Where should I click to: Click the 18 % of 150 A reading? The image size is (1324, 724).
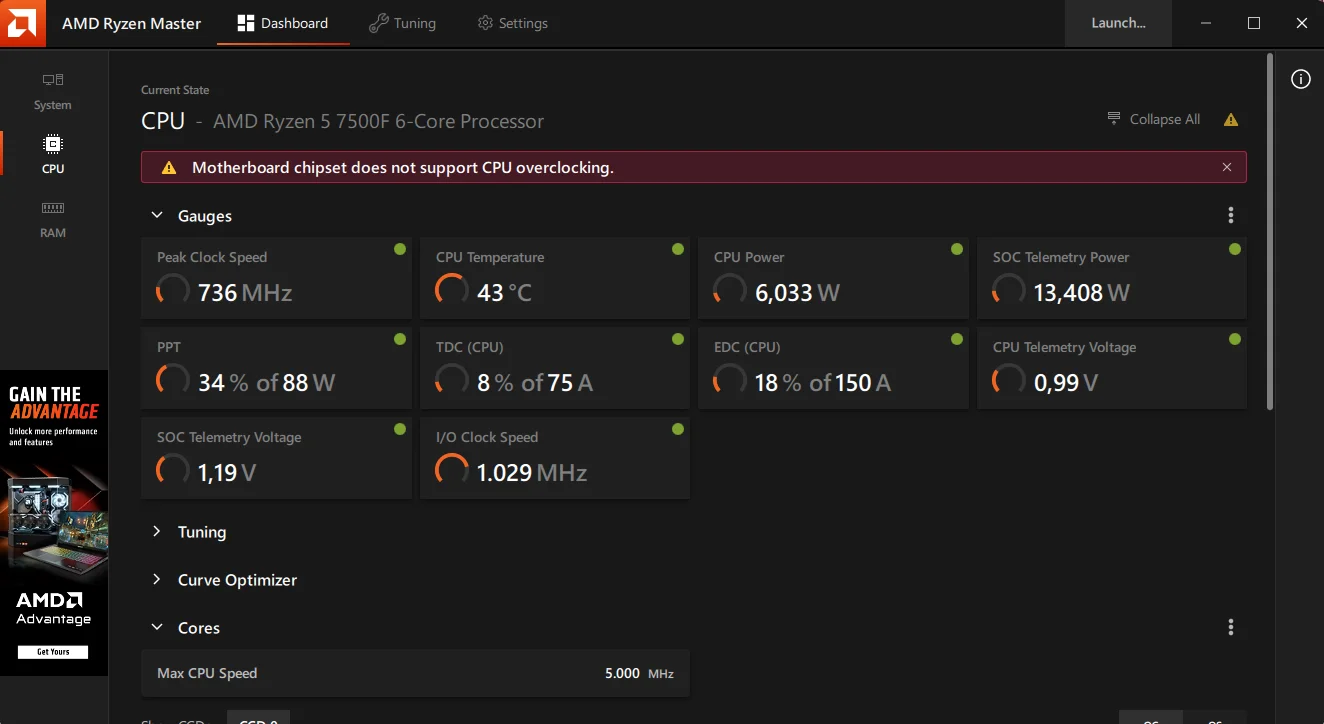(822, 383)
